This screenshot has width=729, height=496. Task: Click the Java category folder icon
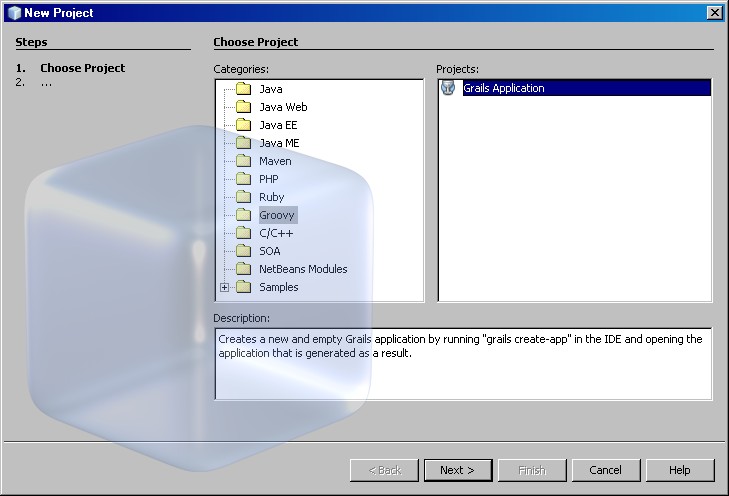tap(244, 88)
